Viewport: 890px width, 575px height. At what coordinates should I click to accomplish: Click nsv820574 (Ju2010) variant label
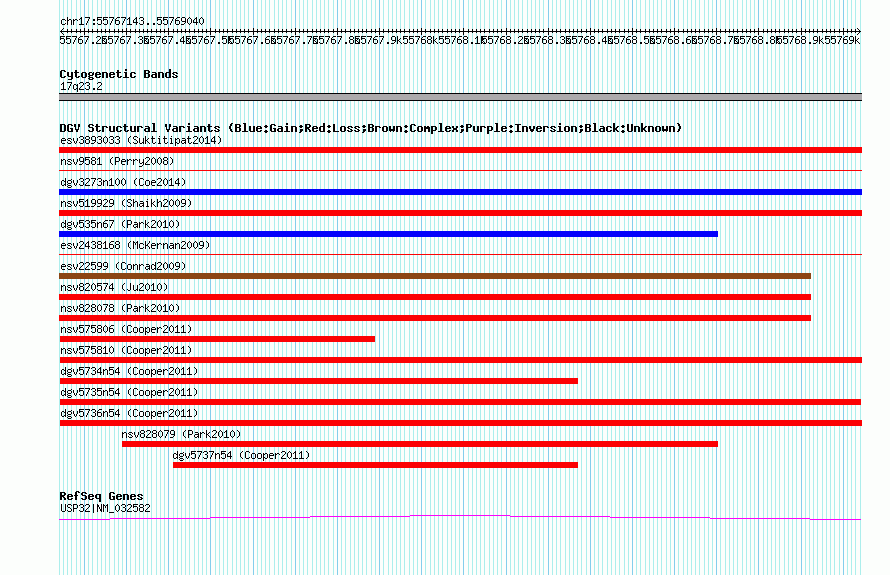click(x=114, y=287)
